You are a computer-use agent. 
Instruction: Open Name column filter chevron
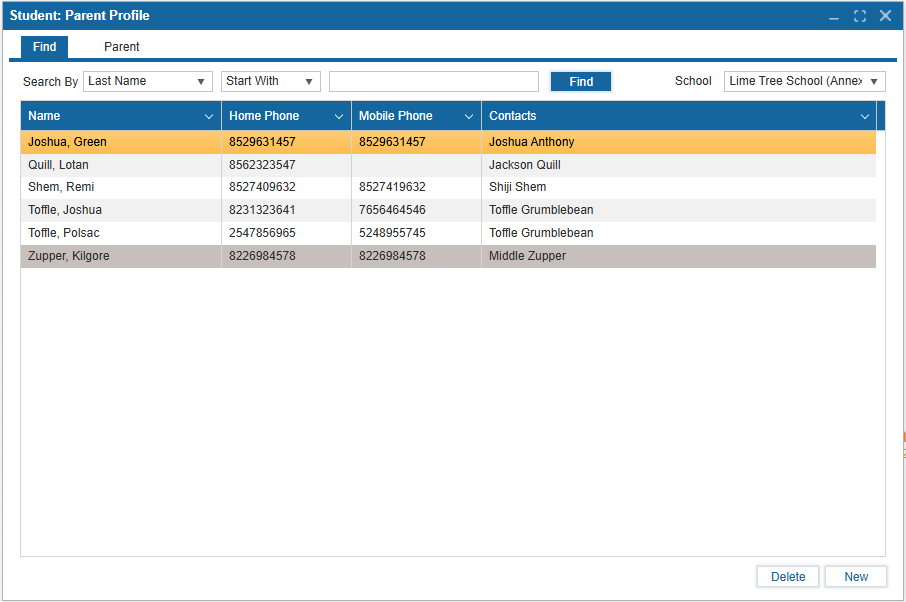click(x=209, y=117)
